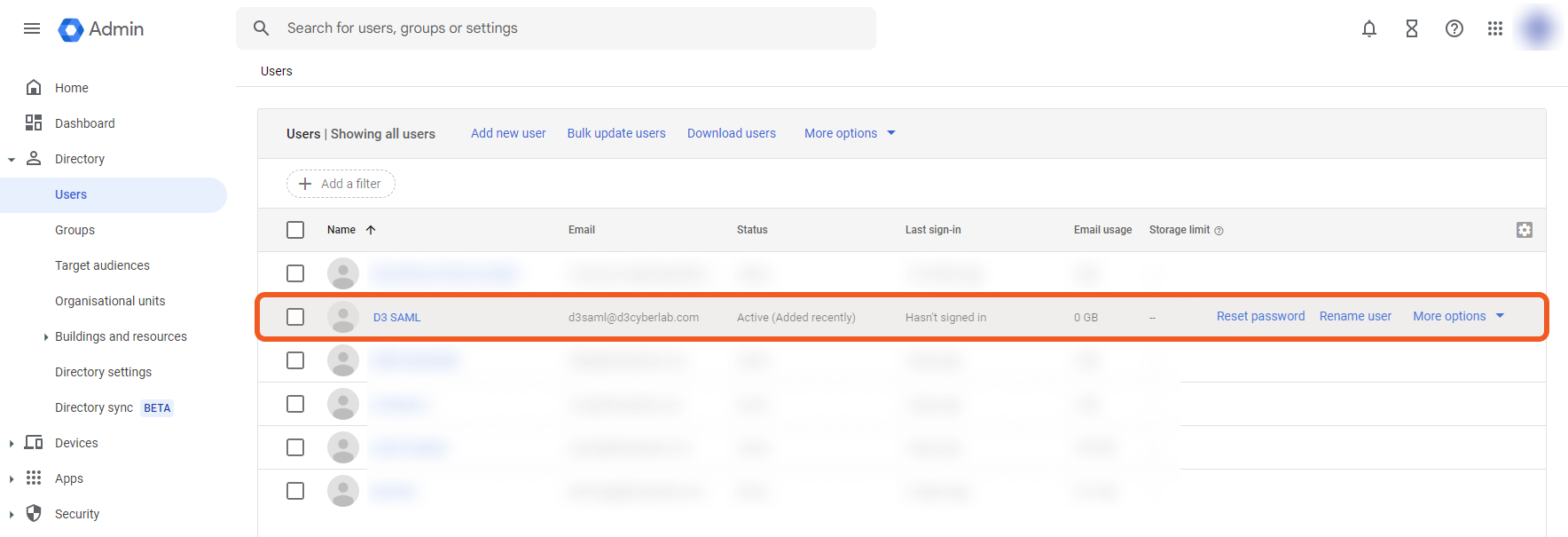Select the D3 SAML user checkbox
The width and height of the screenshot is (1568, 537).
pos(295,317)
